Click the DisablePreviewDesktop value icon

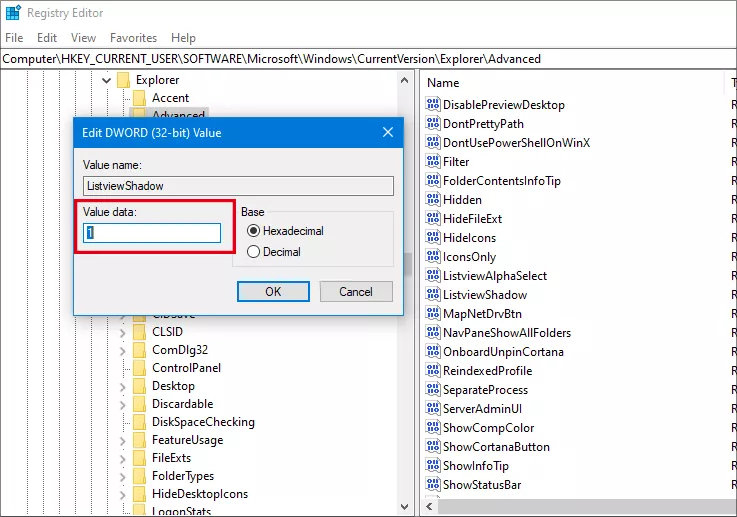click(432, 104)
